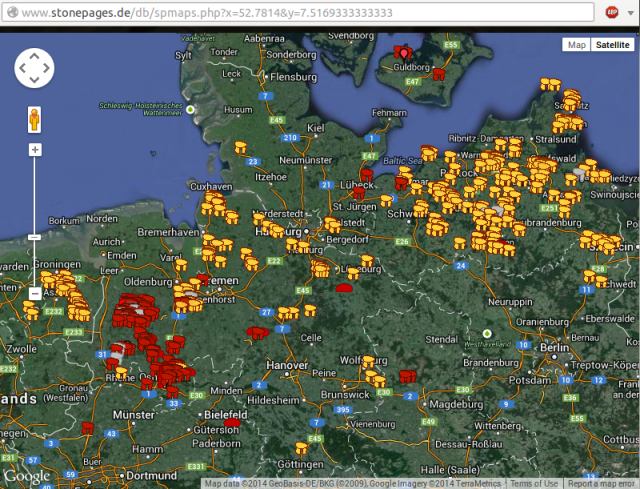This screenshot has width=640, height=489.
Task: Click the Potsdam city label
Action: point(529,380)
